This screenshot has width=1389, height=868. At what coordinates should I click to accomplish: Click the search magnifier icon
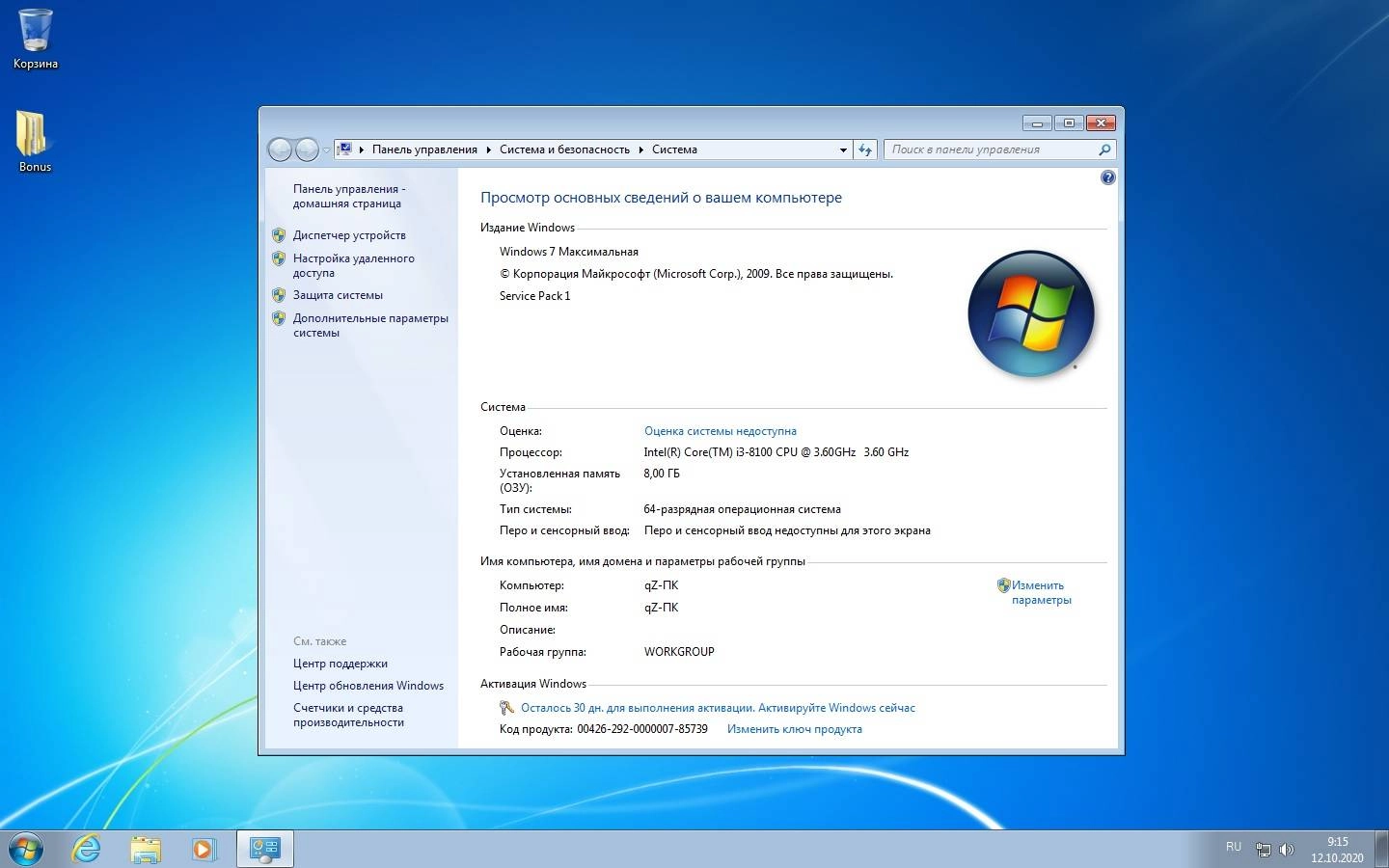[x=1105, y=149]
